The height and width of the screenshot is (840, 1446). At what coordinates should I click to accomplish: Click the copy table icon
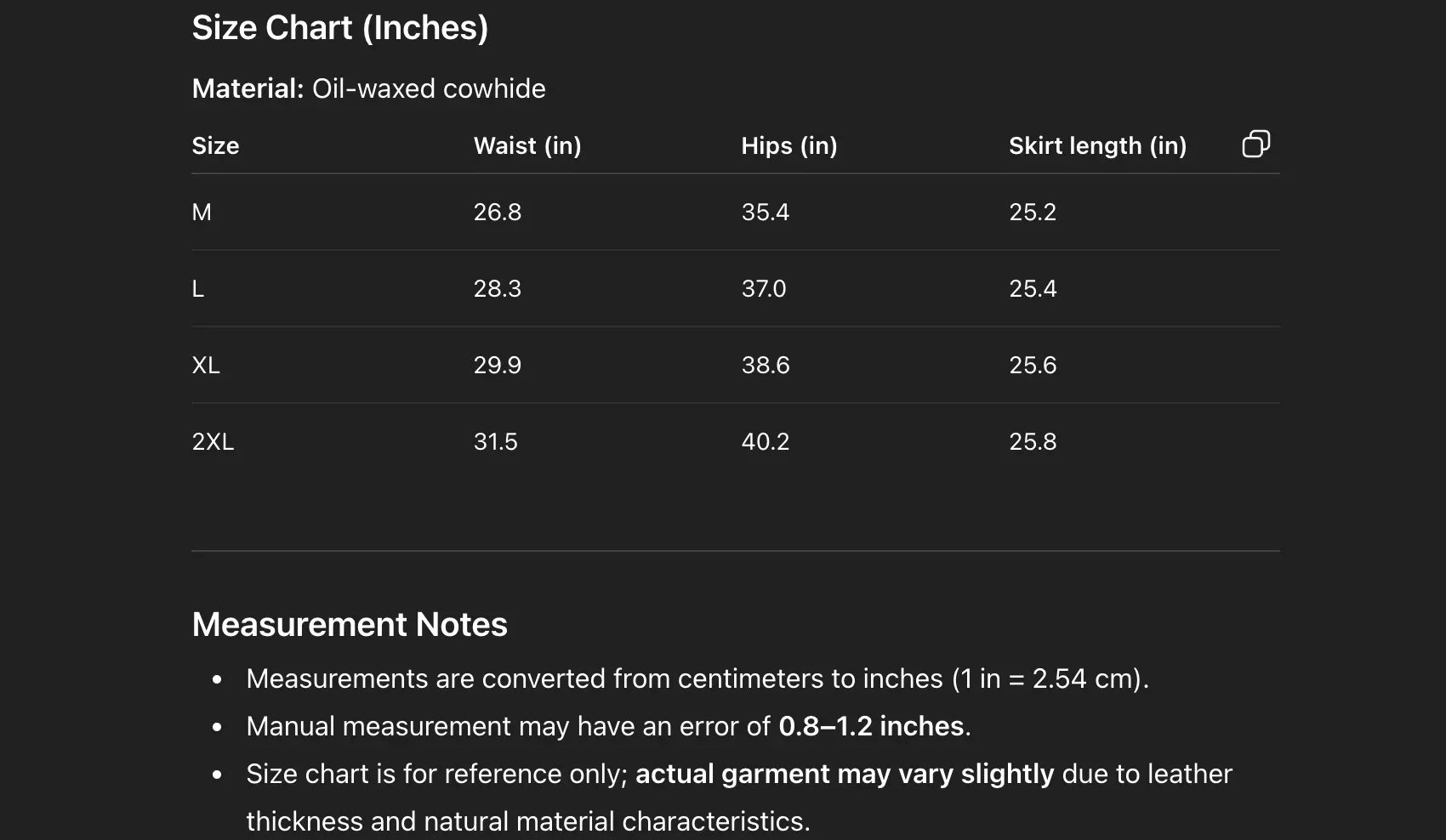(x=1255, y=145)
